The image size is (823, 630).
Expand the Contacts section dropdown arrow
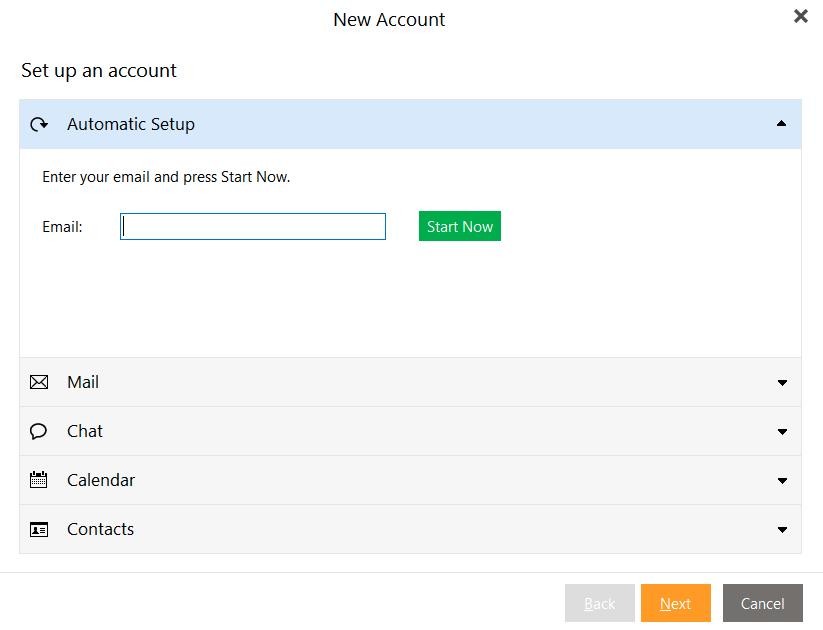coord(782,530)
